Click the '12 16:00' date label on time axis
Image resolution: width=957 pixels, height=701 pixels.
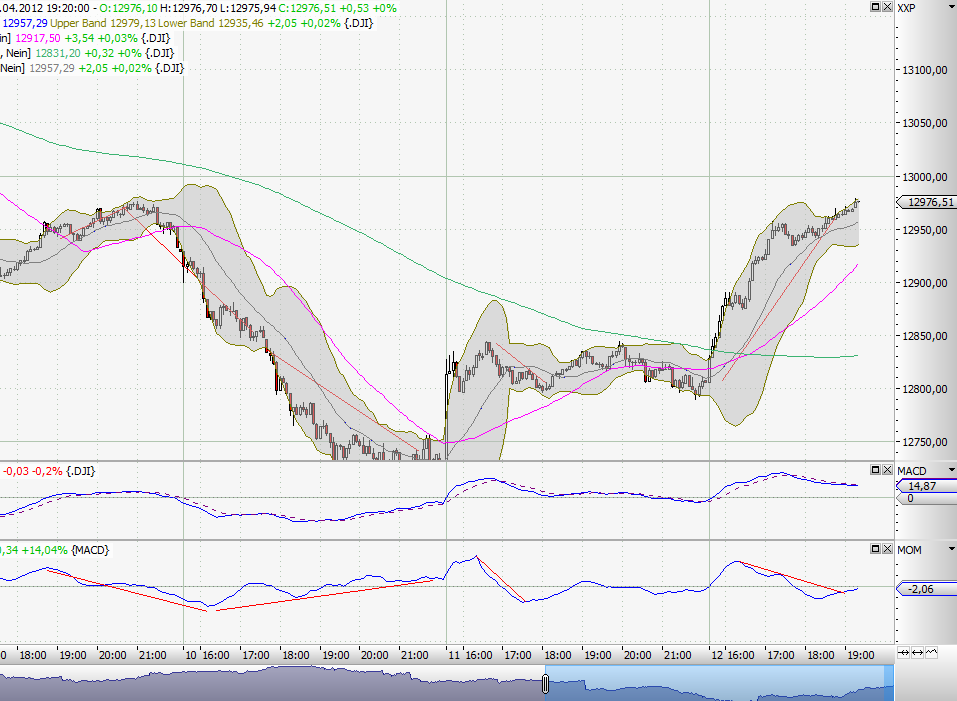pos(732,655)
